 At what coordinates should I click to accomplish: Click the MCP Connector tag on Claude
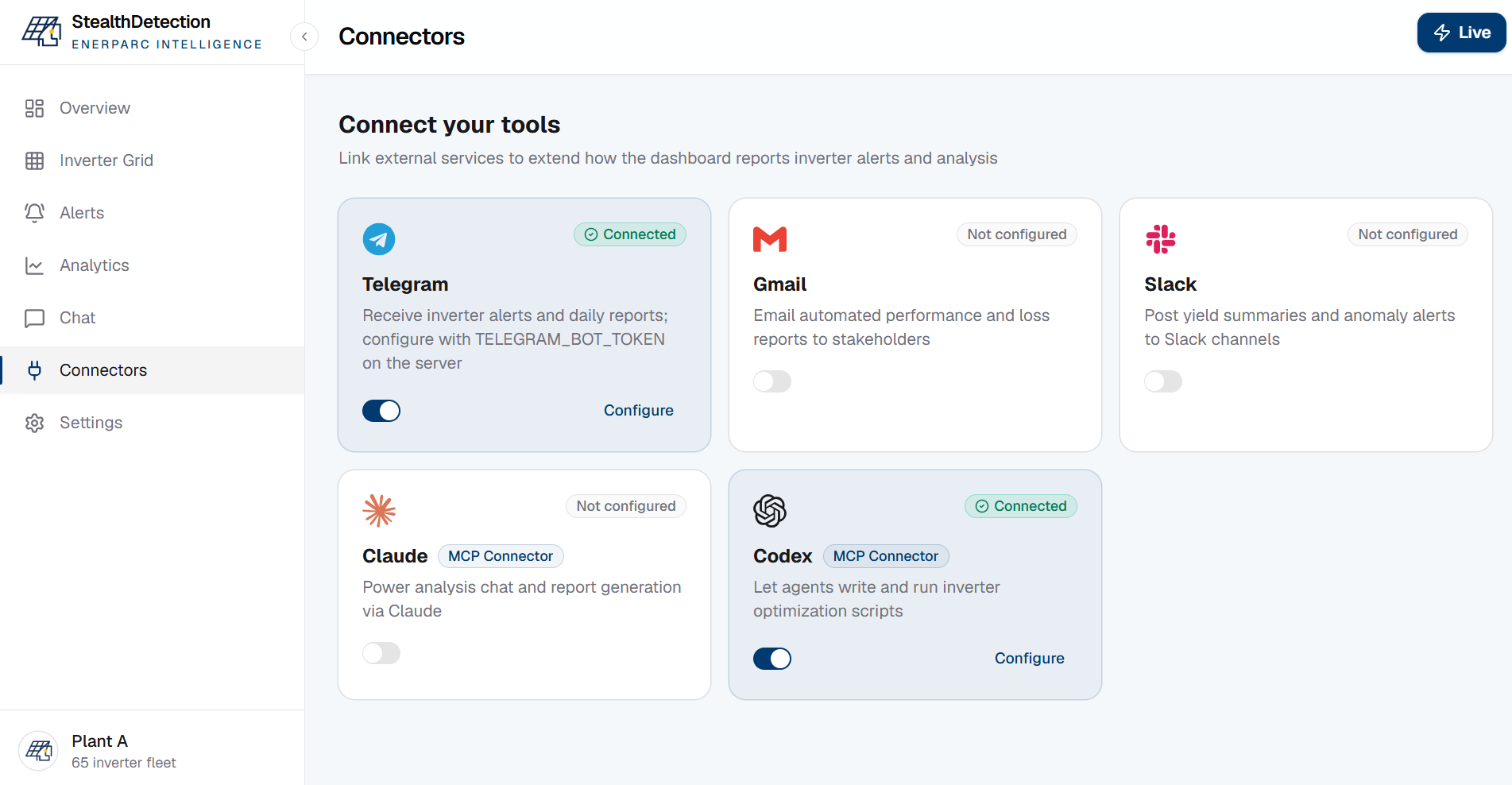(x=501, y=556)
